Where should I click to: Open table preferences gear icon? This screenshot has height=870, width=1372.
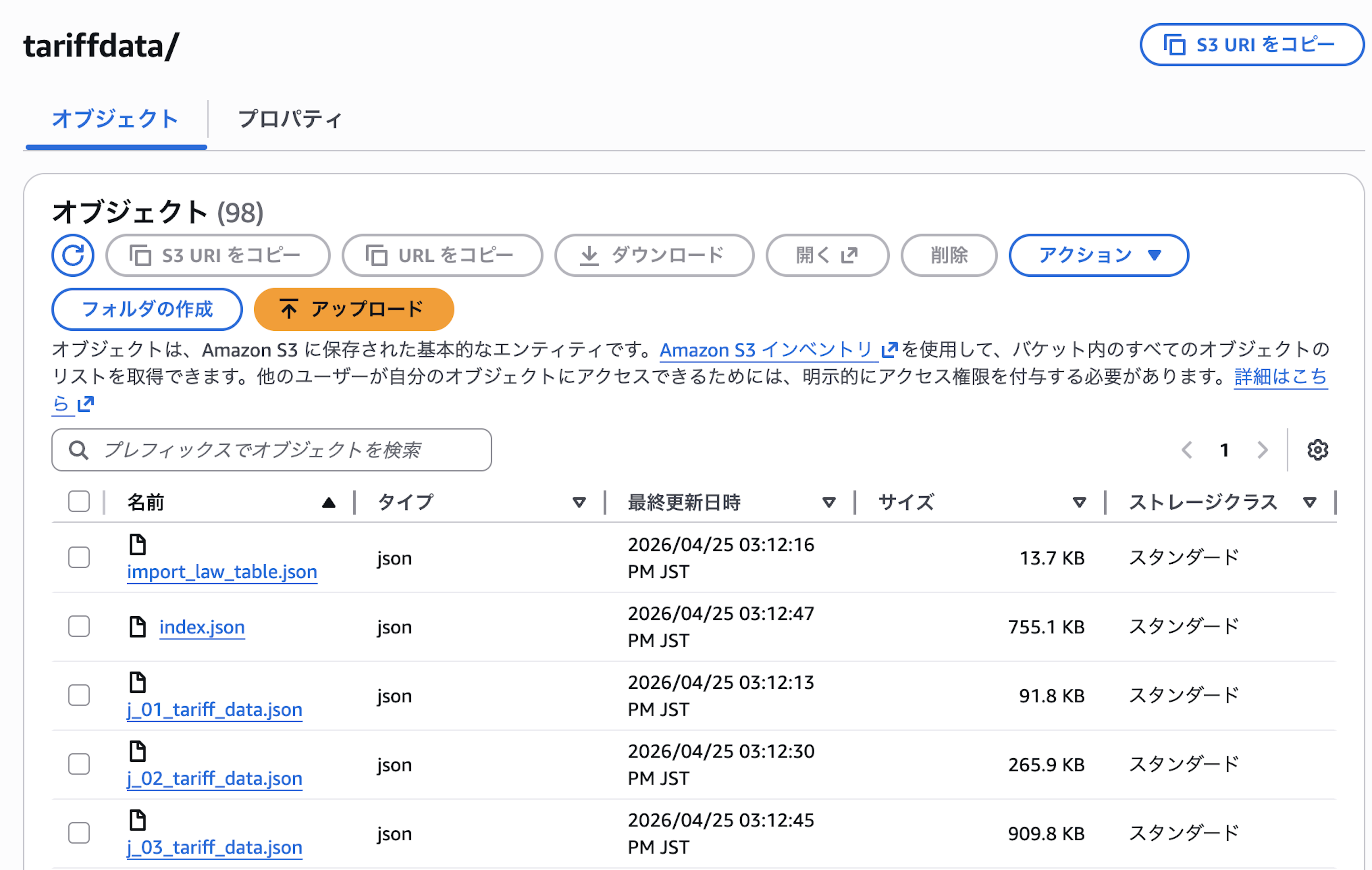coord(1317,450)
